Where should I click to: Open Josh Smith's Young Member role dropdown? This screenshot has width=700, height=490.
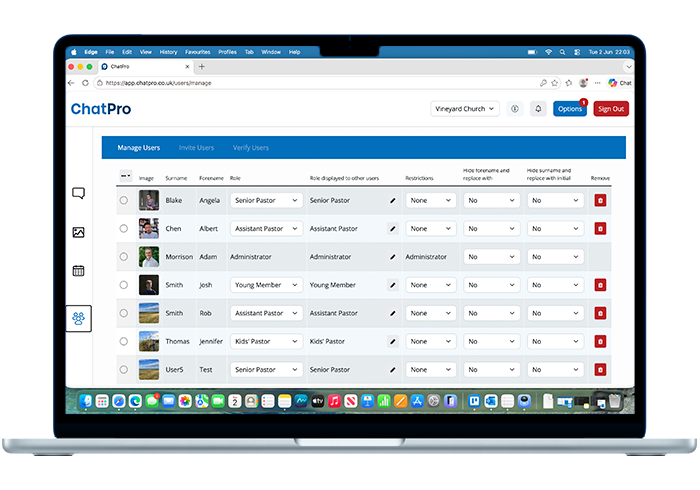click(x=267, y=285)
